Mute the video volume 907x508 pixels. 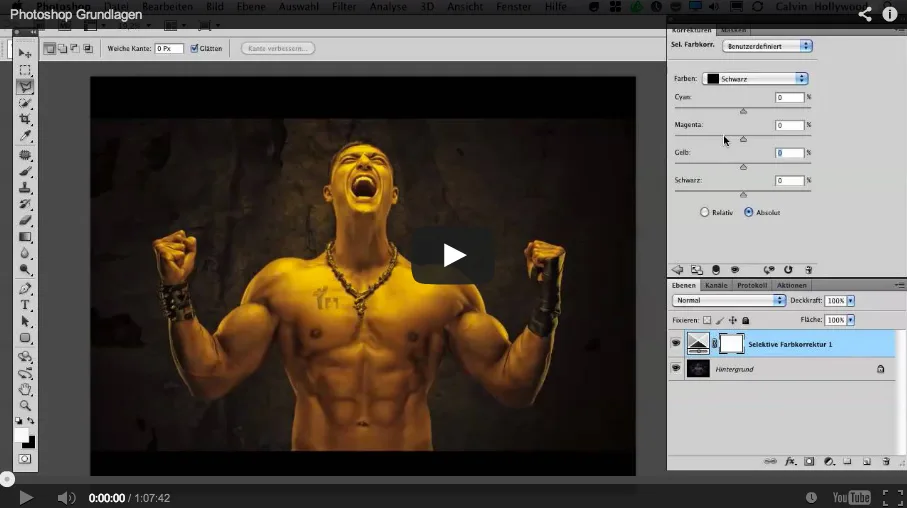pos(67,498)
